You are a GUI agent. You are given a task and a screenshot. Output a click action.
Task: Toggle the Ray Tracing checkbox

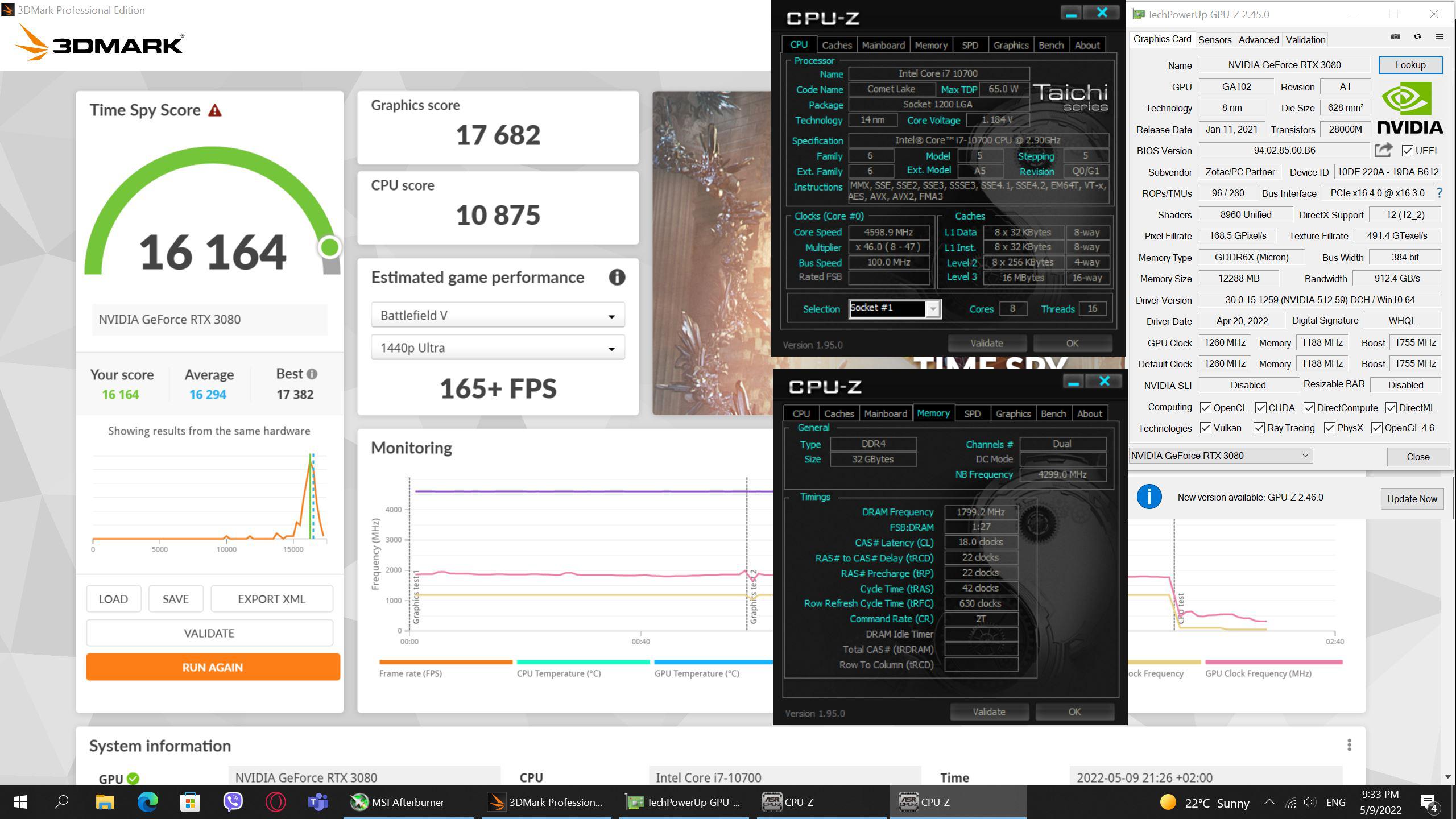1259,428
